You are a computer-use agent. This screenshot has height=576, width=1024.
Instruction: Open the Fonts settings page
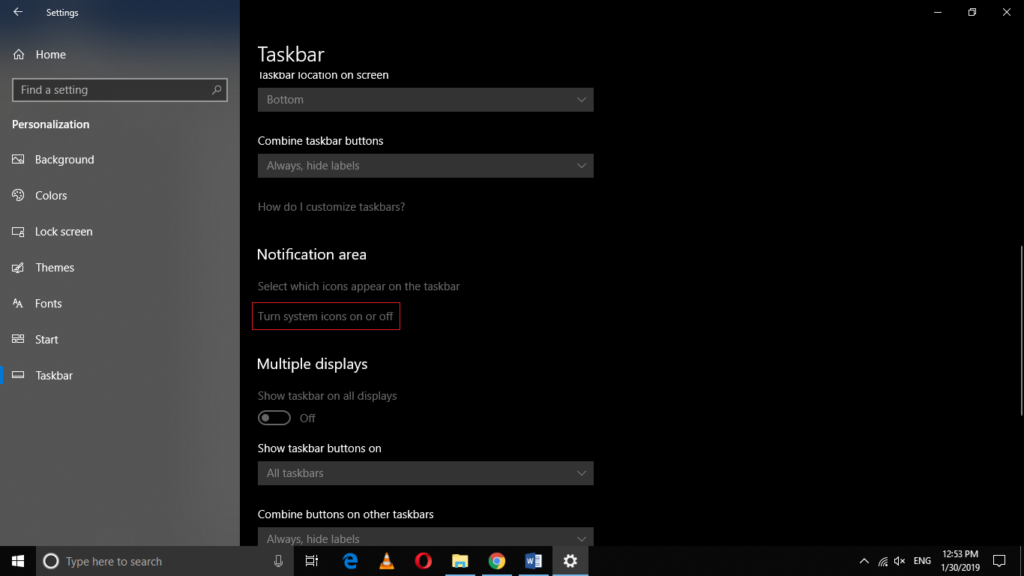pyautogui.click(x=48, y=303)
